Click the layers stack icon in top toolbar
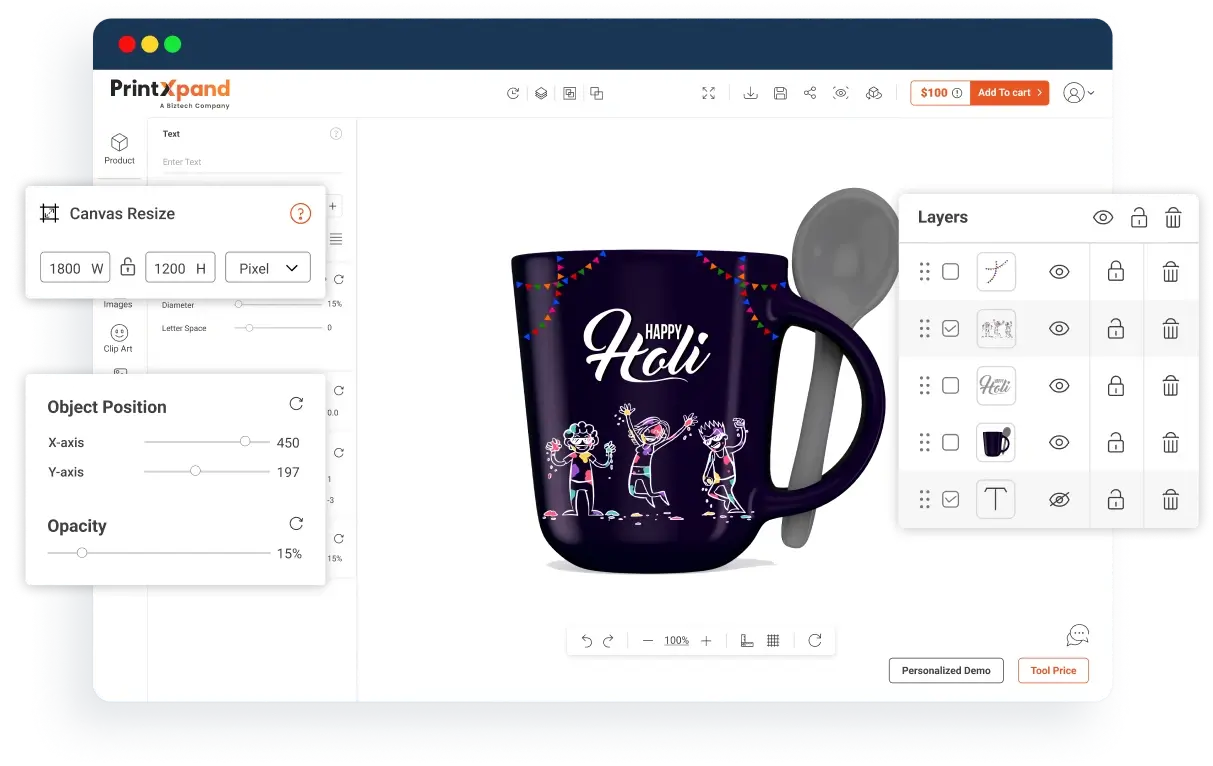This screenshot has width=1213, height=766. 541,93
